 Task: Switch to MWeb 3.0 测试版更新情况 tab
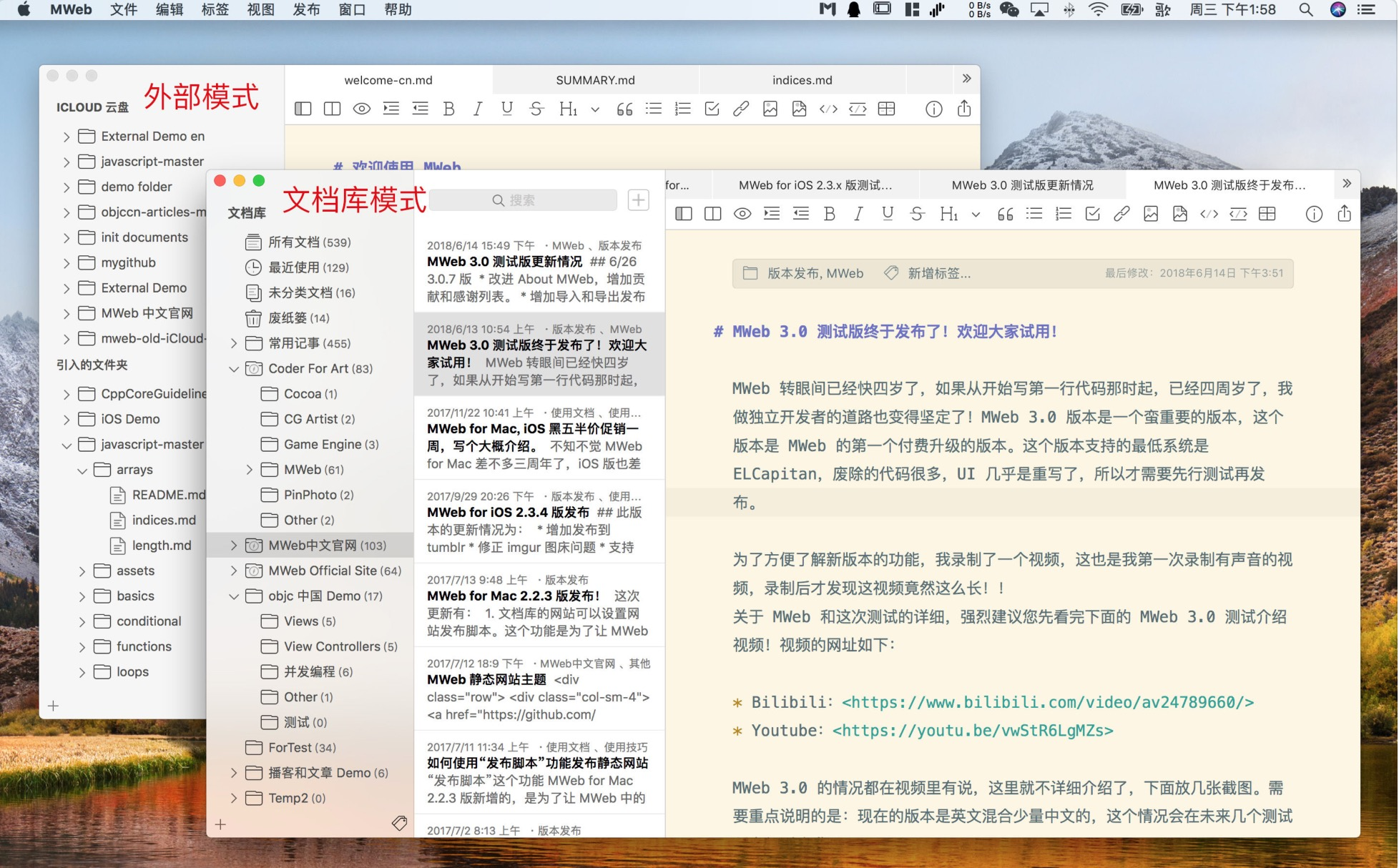tap(1021, 185)
